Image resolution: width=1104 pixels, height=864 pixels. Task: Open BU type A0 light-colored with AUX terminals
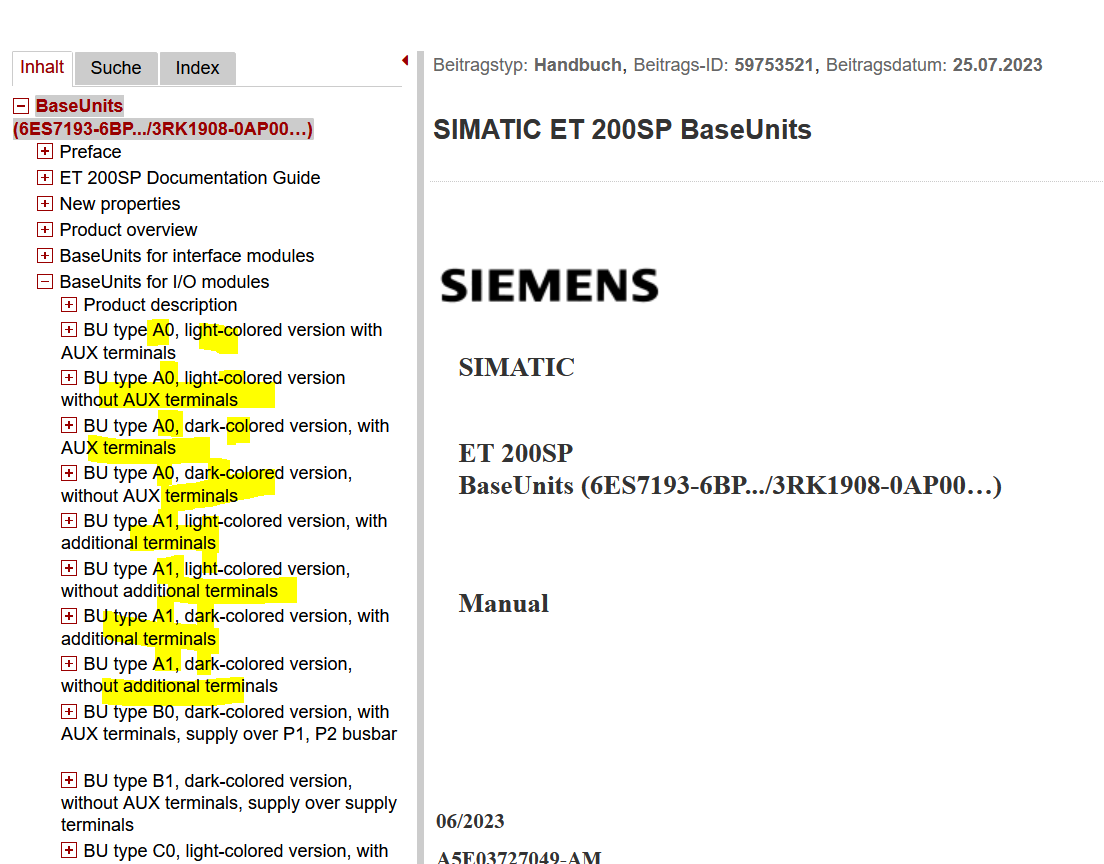pos(222,342)
